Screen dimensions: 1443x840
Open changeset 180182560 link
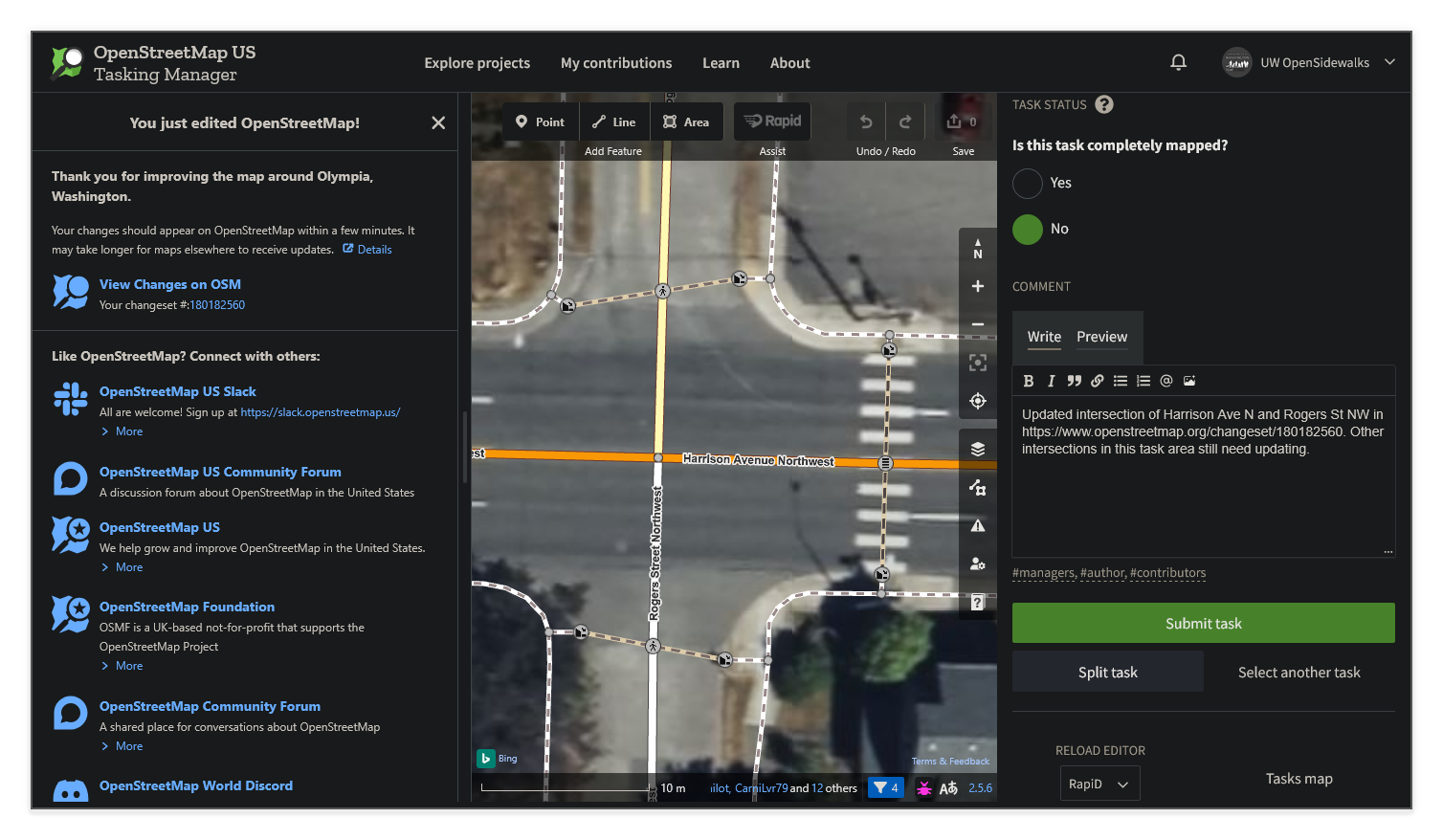tap(217, 304)
